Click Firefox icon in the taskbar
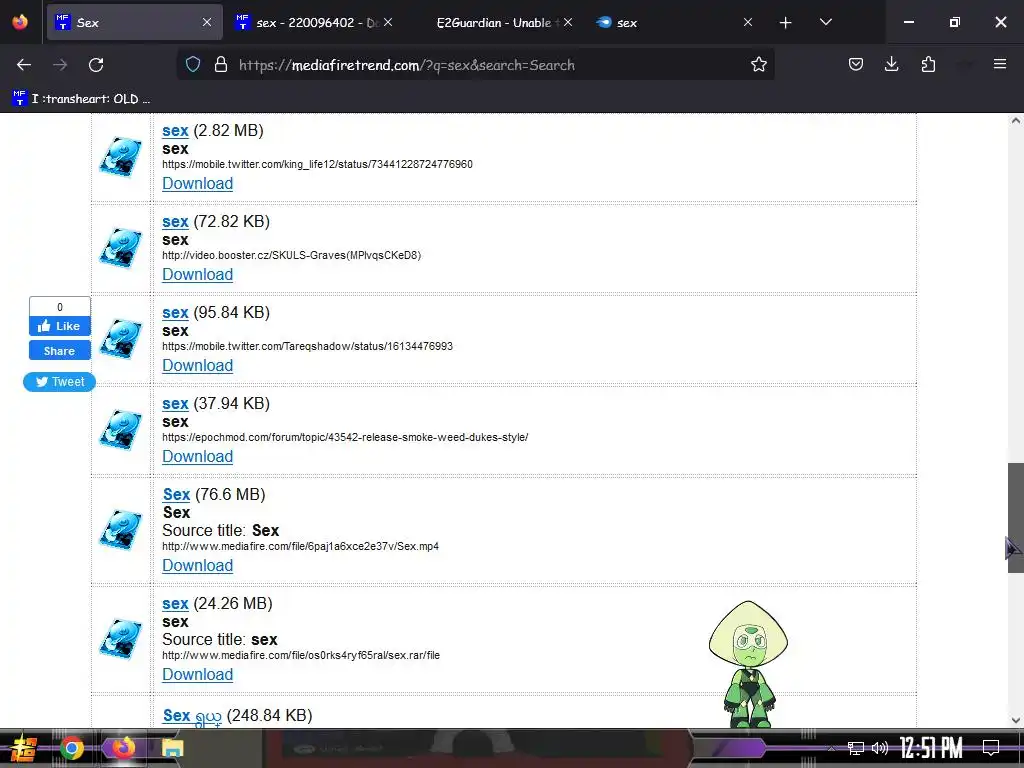The image size is (1024, 768). 123,748
